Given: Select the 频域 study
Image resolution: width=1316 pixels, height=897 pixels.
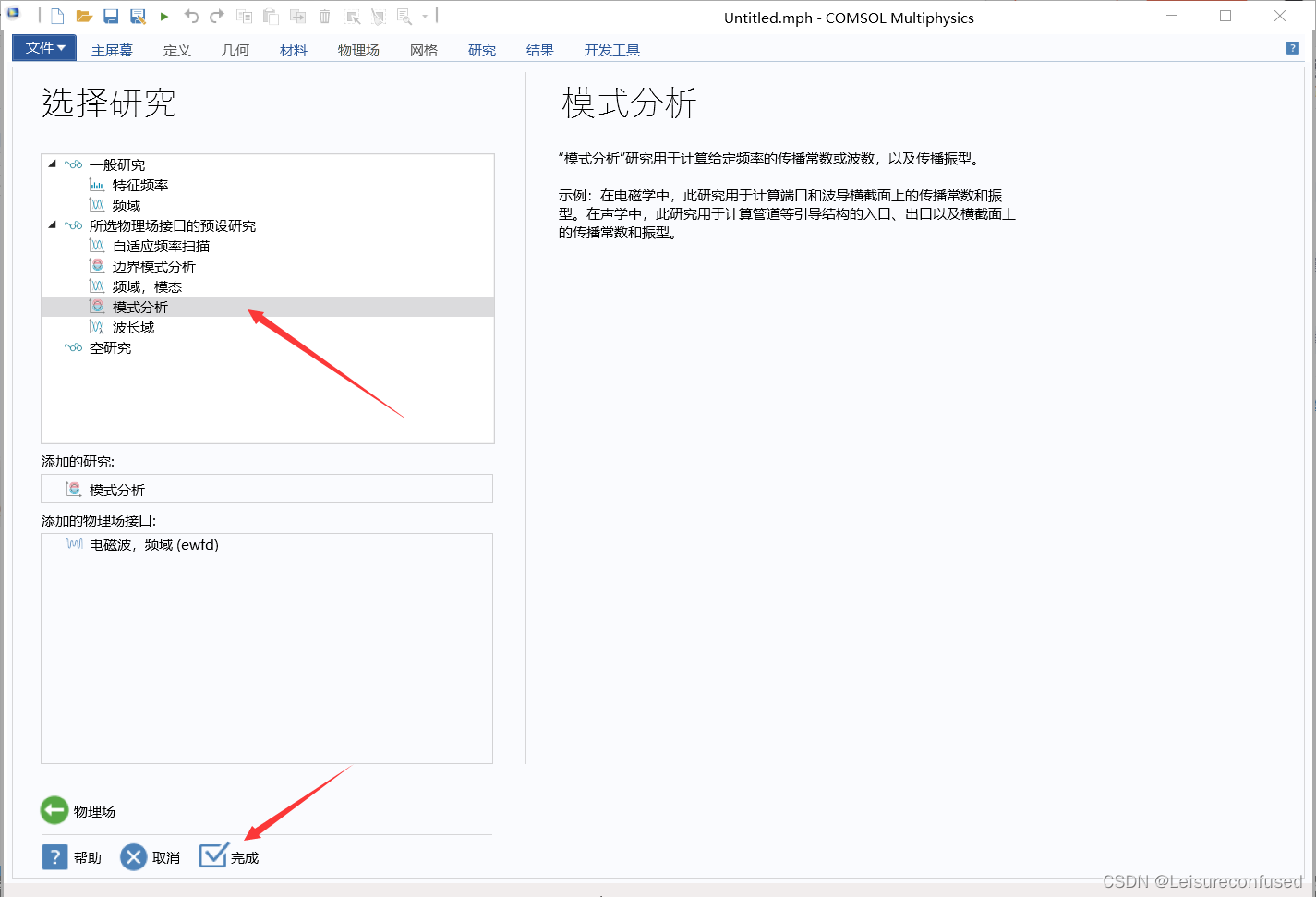Looking at the screenshot, I should [127, 205].
